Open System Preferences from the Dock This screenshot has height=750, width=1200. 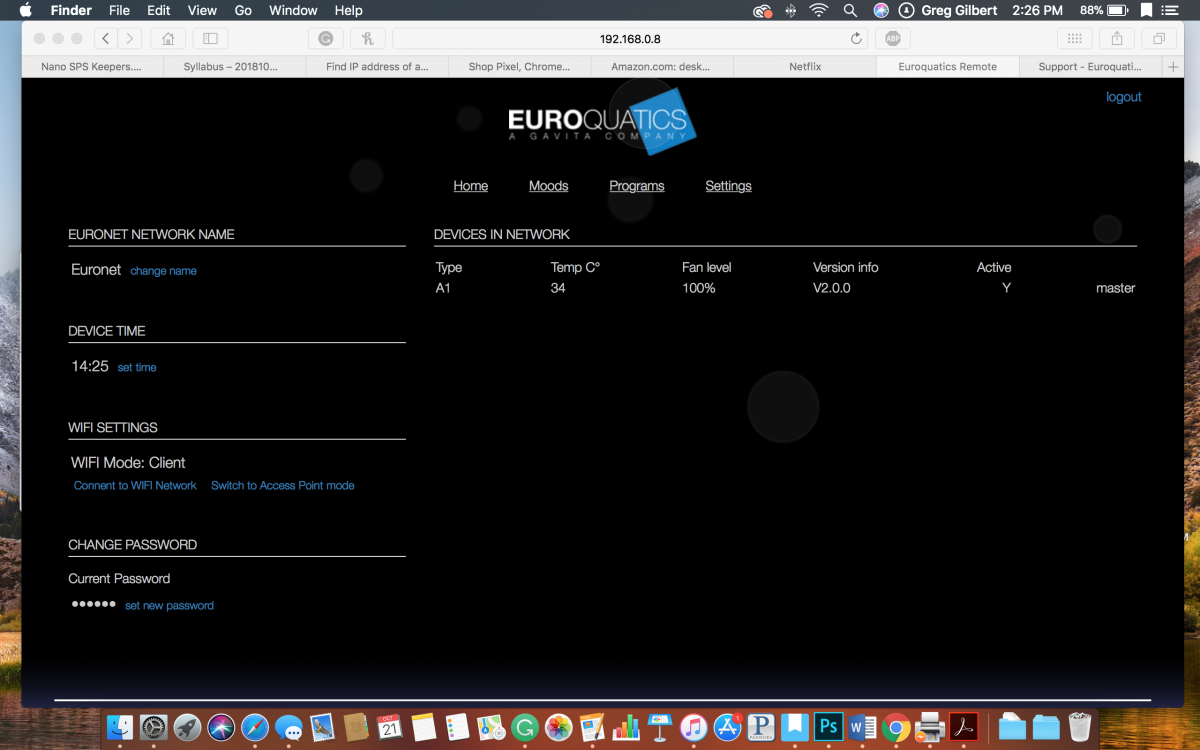[153, 726]
